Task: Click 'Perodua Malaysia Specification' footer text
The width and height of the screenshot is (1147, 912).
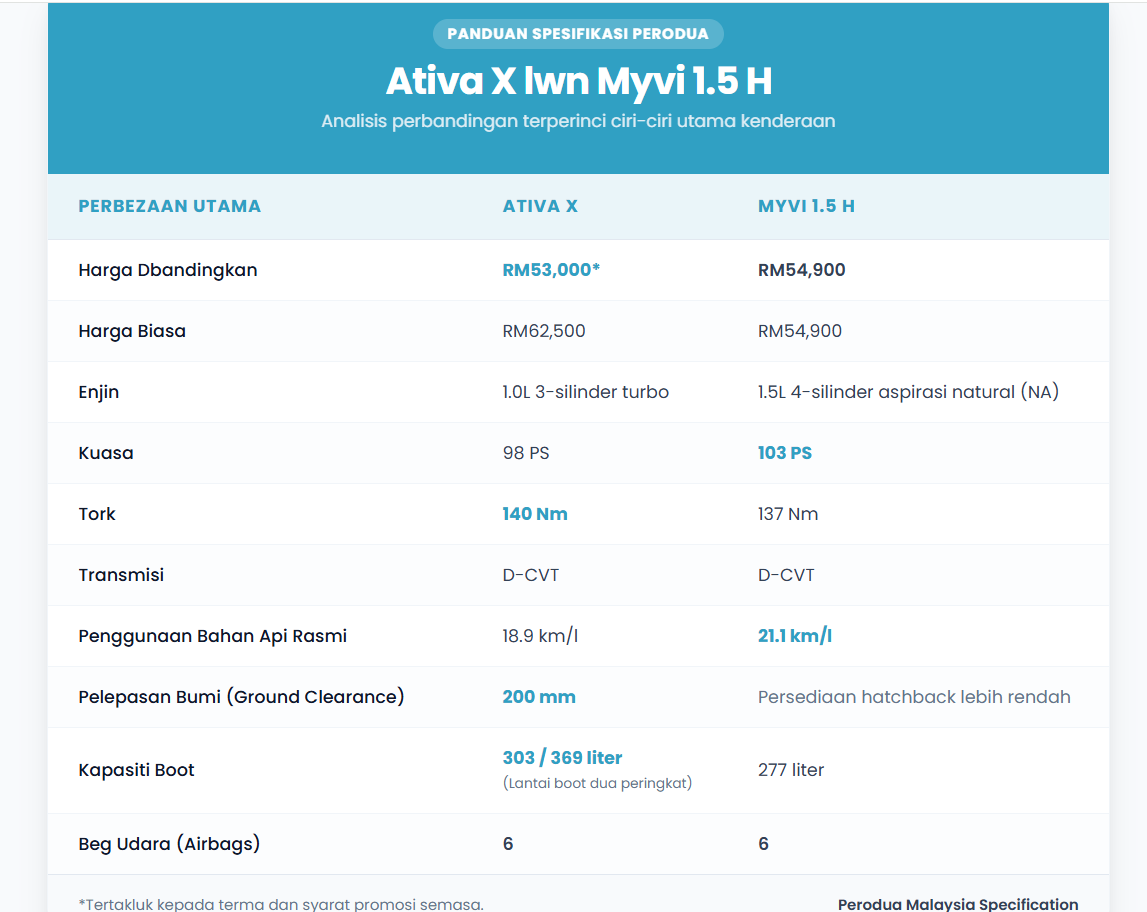Action: [x=958, y=905]
